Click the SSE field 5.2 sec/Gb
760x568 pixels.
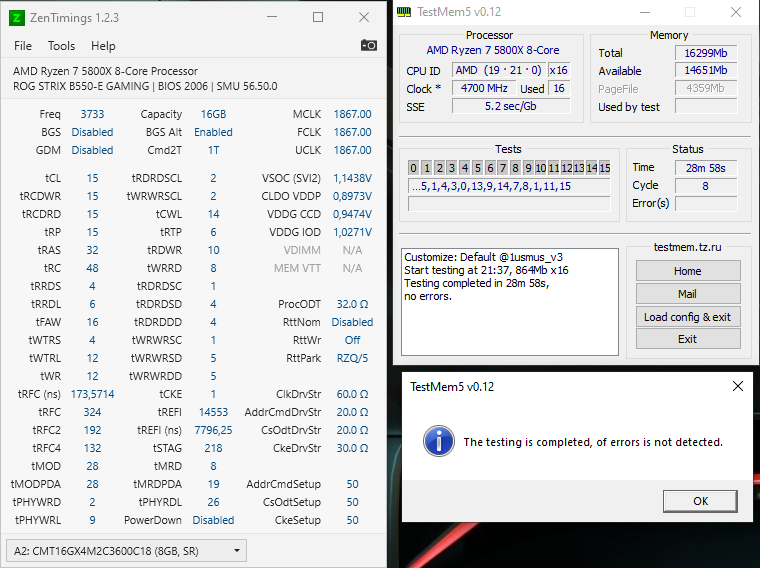click(511, 106)
